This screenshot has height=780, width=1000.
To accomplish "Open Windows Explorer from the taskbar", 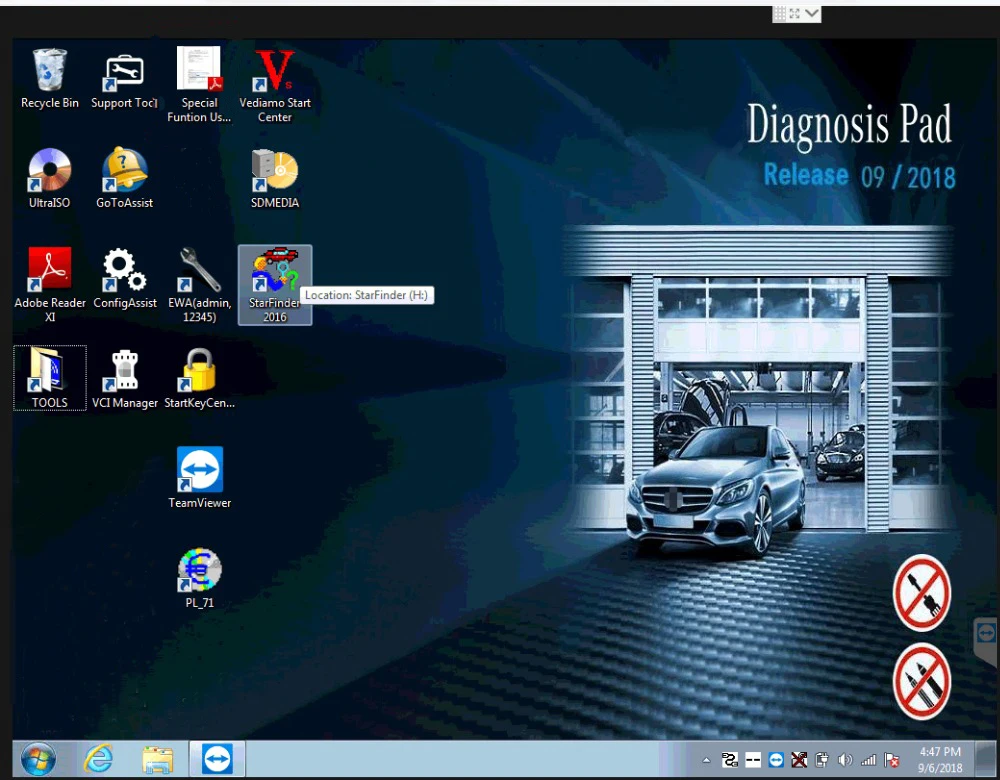I will coord(158,760).
